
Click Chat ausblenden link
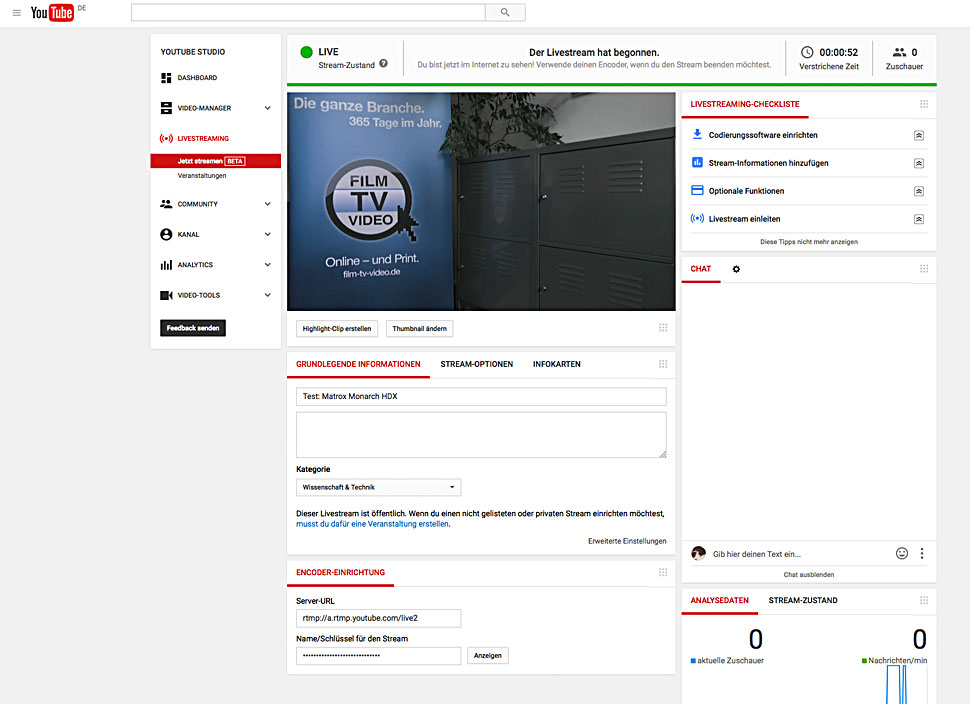(809, 575)
